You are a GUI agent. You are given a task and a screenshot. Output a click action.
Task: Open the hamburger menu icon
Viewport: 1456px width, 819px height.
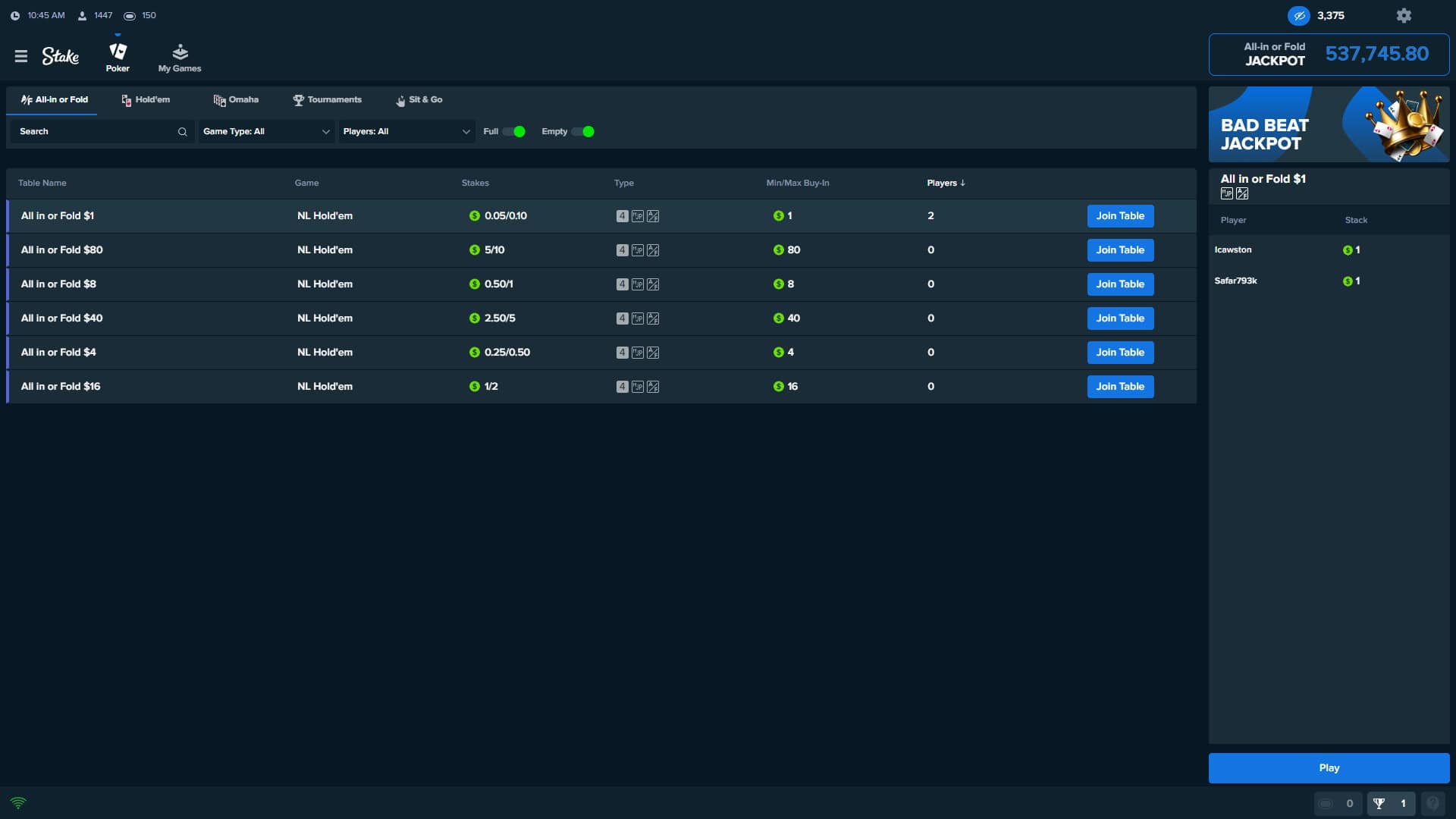click(x=21, y=55)
